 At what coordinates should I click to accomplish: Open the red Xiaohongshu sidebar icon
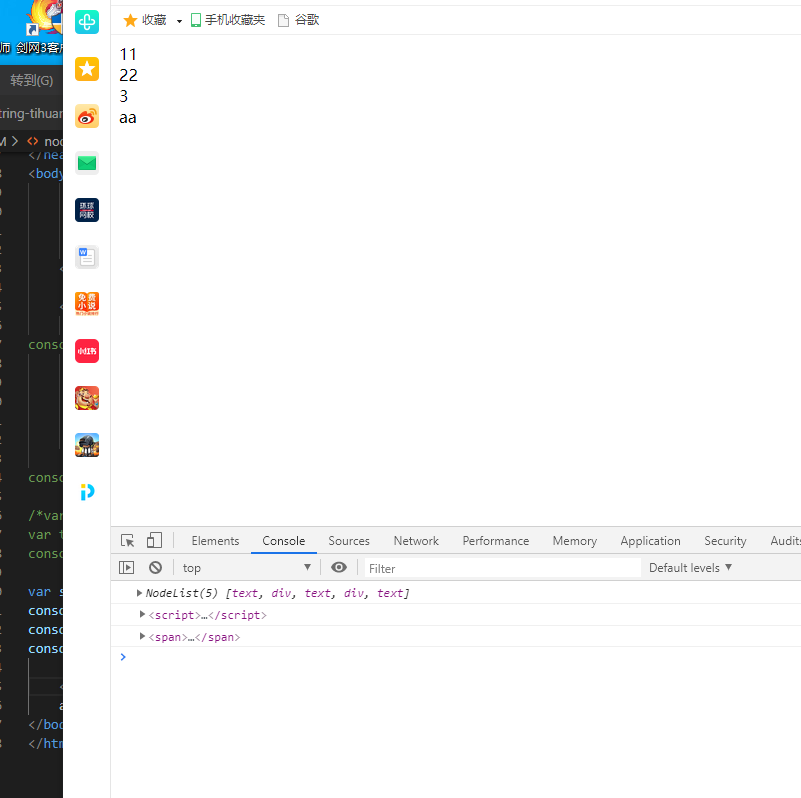pyautogui.click(x=87, y=351)
